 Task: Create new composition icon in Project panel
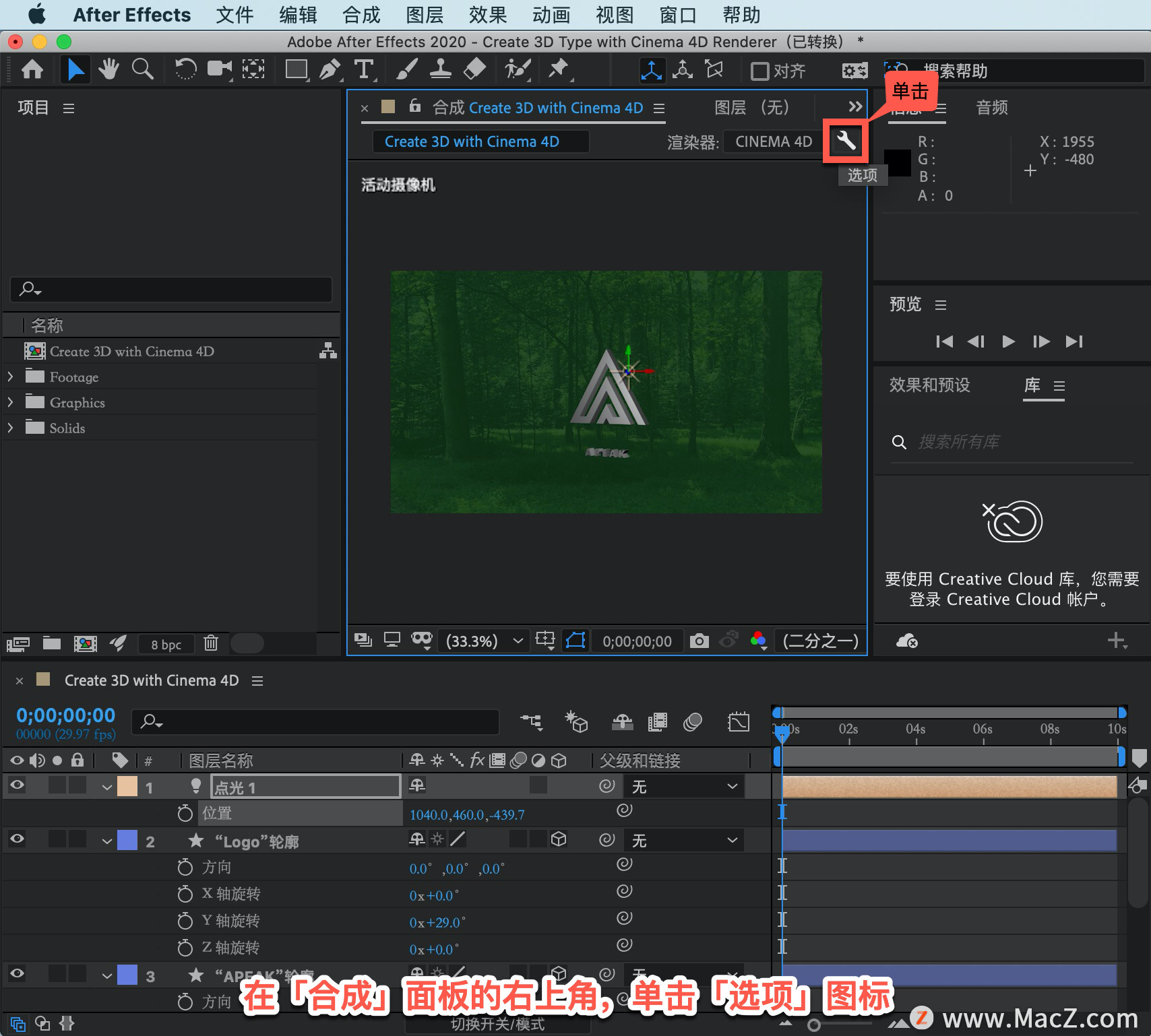(85, 643)
